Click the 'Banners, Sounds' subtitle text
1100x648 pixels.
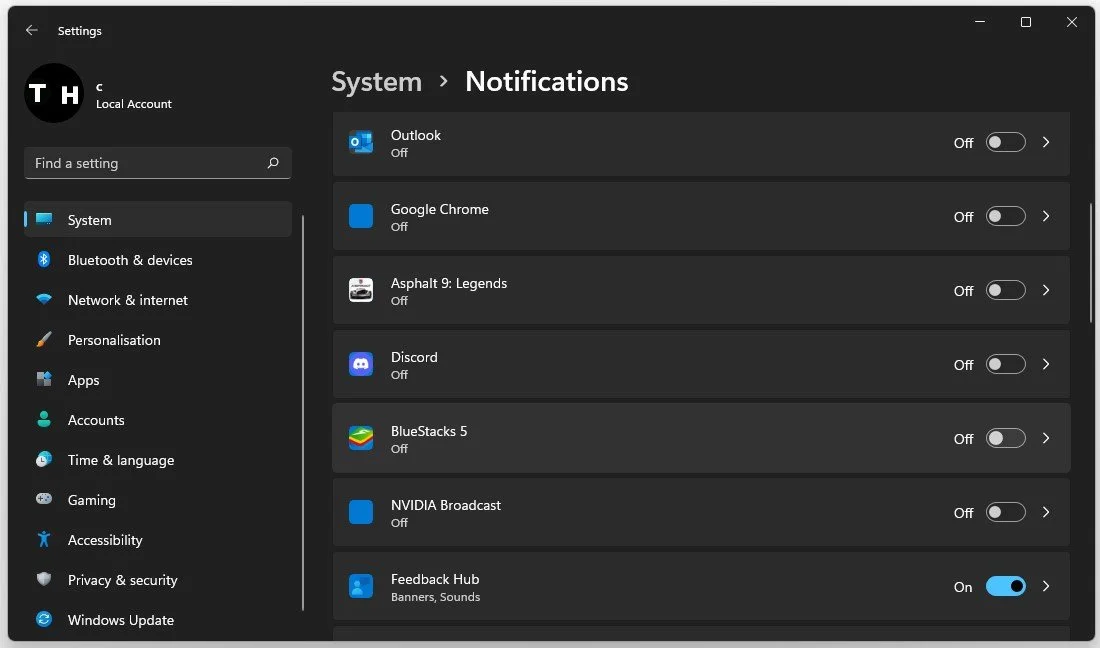436,597
